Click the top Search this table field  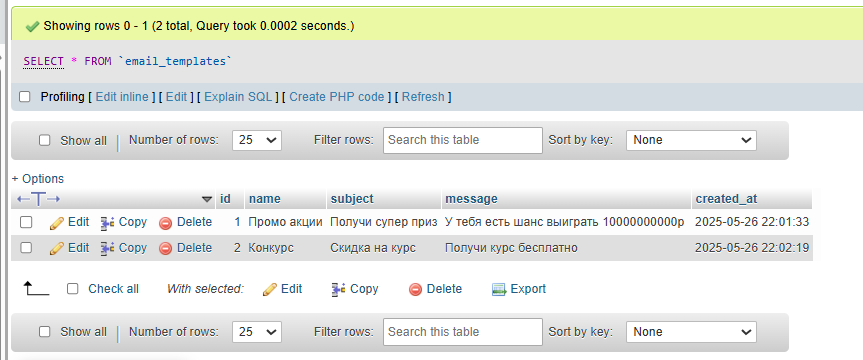[x=463, y=140]
